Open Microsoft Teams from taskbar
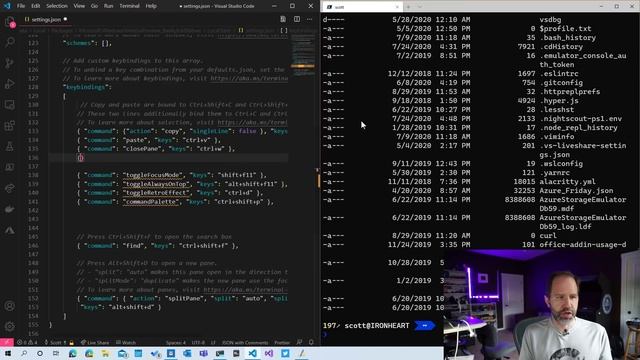This screenshot has height=360, width=640. [x=204, y=353]
